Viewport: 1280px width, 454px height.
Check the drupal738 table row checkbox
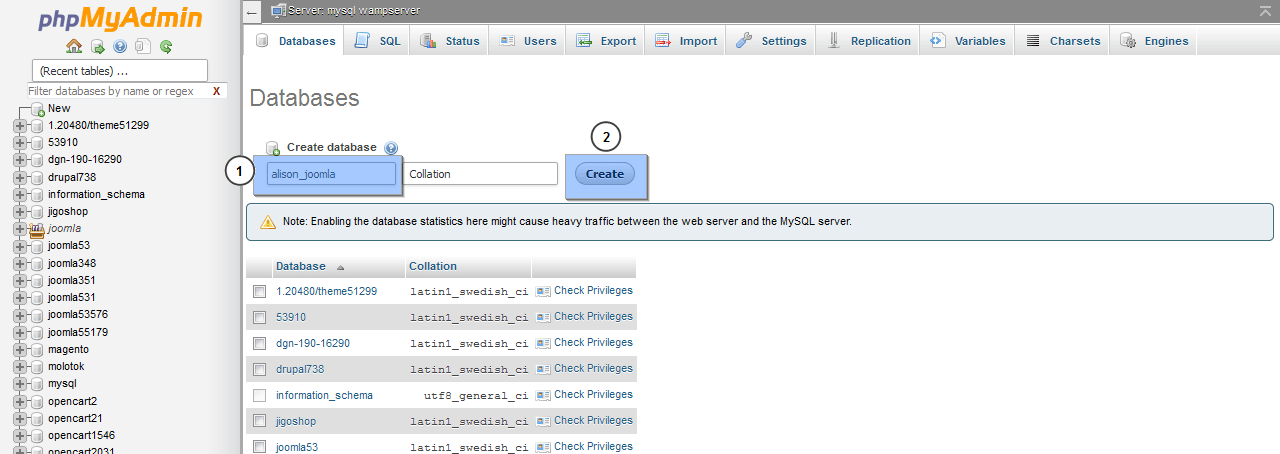259,369
